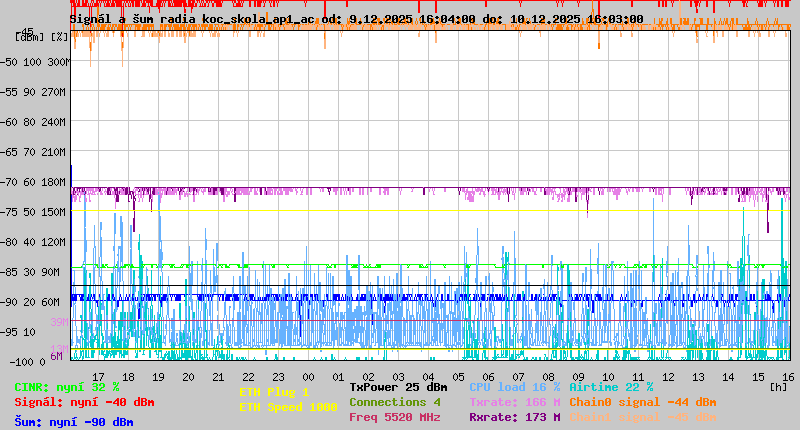Select the yellow ETH Plug 1 legend label

tap(274, 392)
